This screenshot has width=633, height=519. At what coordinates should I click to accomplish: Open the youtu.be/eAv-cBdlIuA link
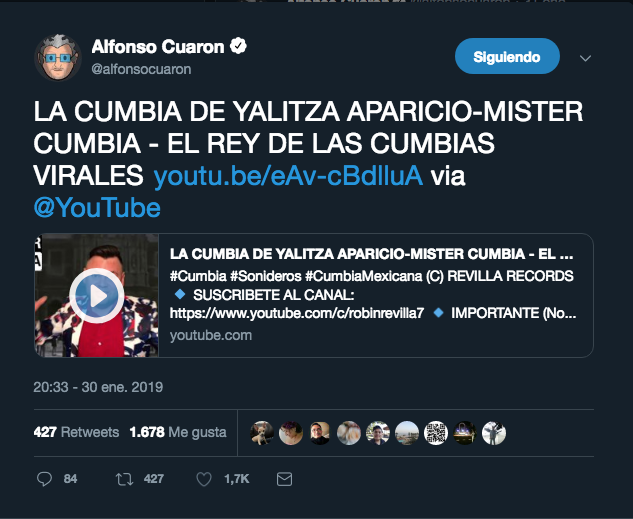[288, 176]
